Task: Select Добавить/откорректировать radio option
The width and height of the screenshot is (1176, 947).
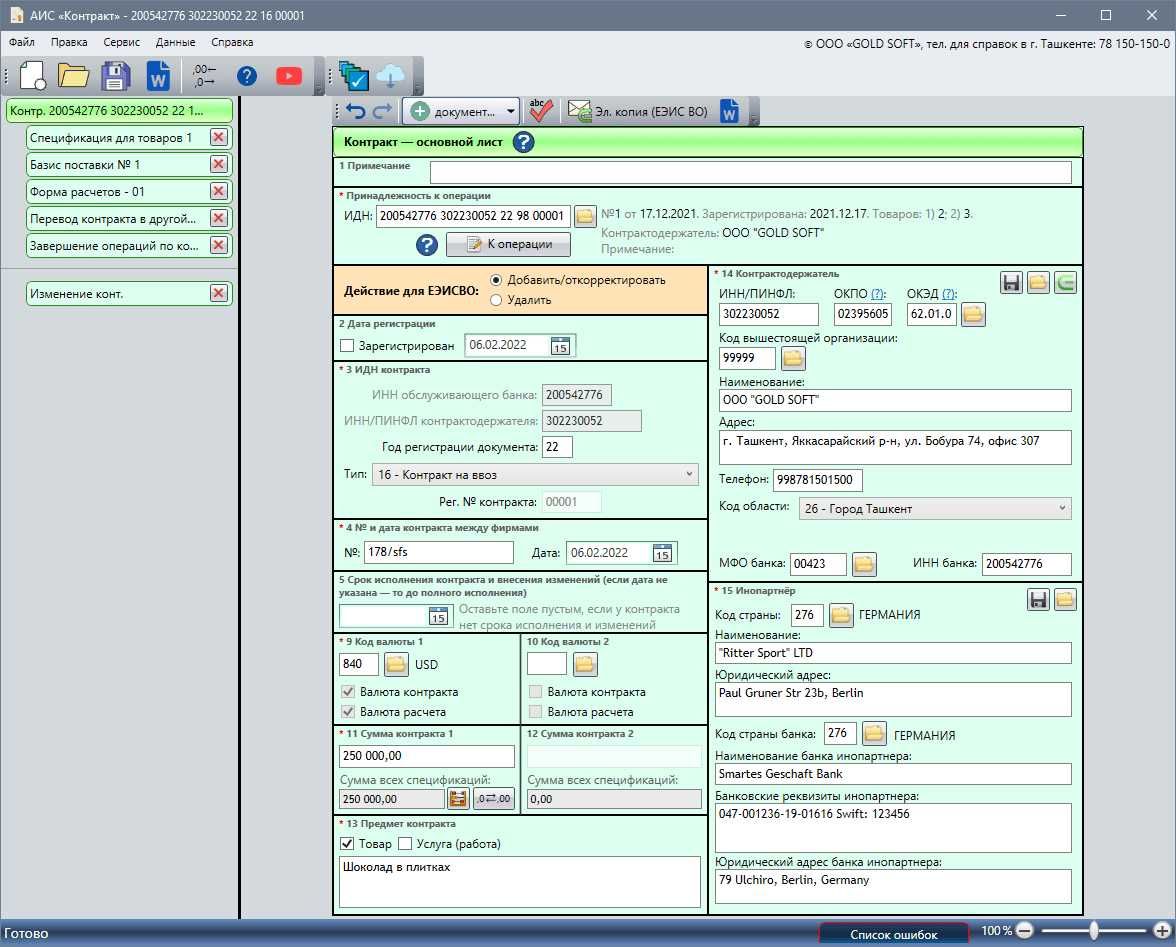Action: tap(496, 280)
